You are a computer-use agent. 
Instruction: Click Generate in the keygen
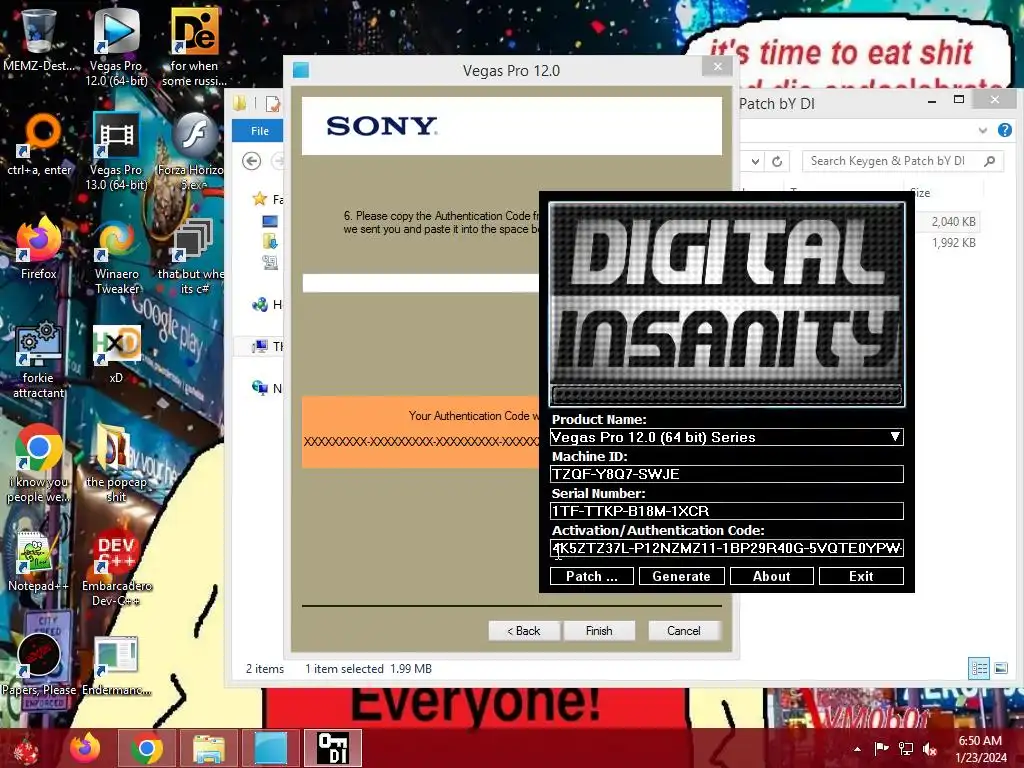[x=681, y=576]
